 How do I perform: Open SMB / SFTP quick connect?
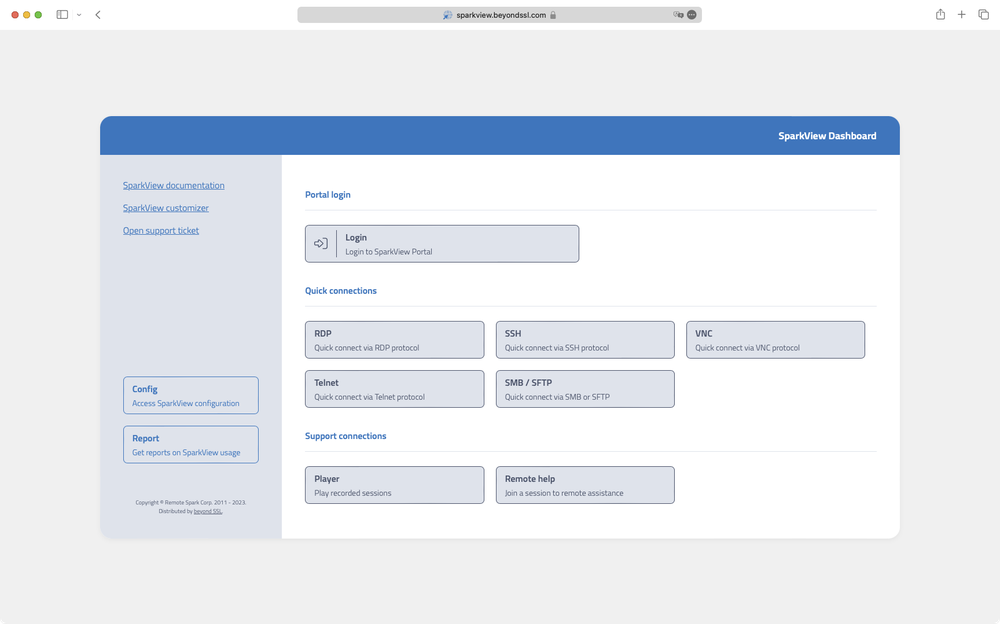pyautogui.click(x=585, y=389)
